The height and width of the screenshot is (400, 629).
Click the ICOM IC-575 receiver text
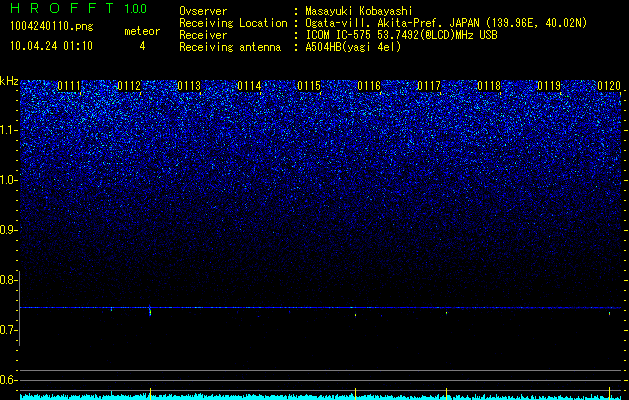[x=401, y=35]
